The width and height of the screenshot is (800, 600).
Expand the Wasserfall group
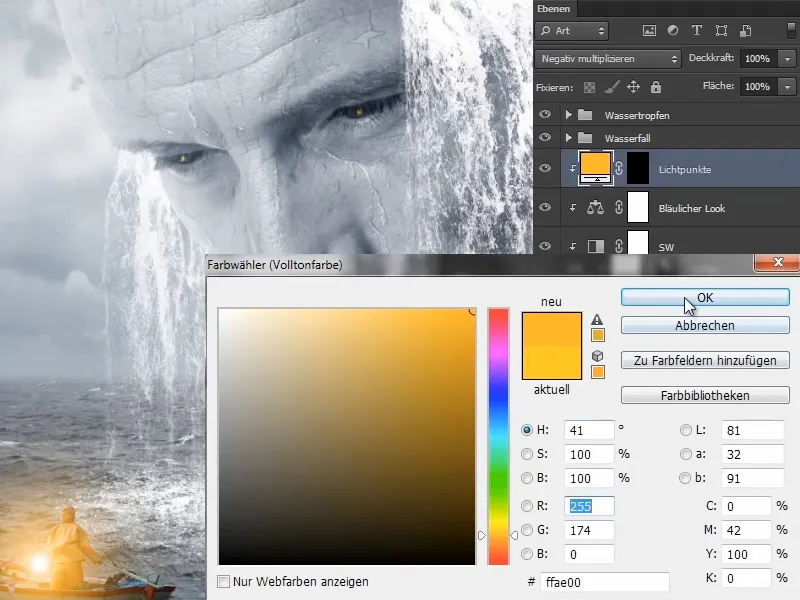[568, 138]
